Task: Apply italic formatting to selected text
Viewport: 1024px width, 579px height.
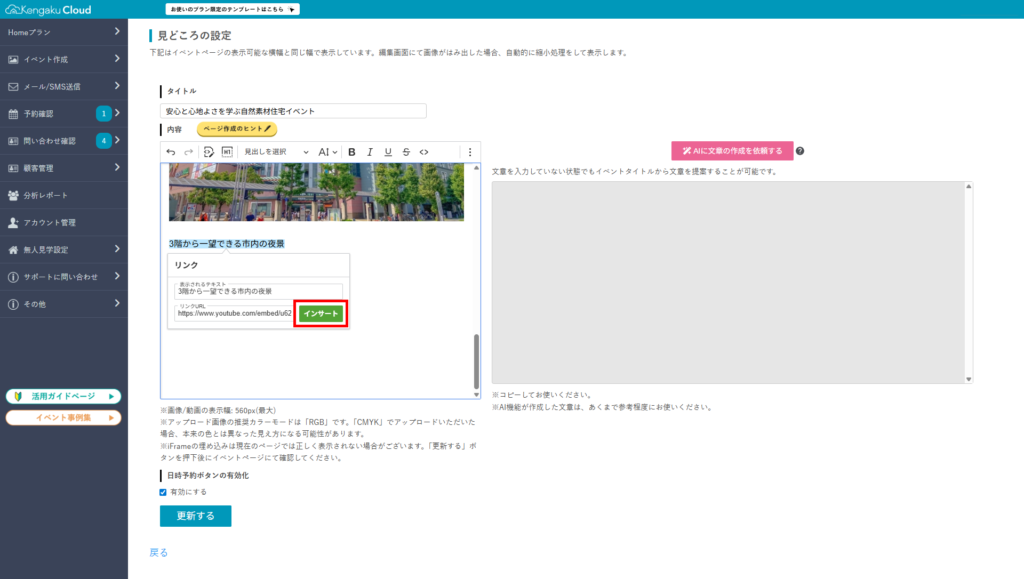Action: (x=370, y=152)
